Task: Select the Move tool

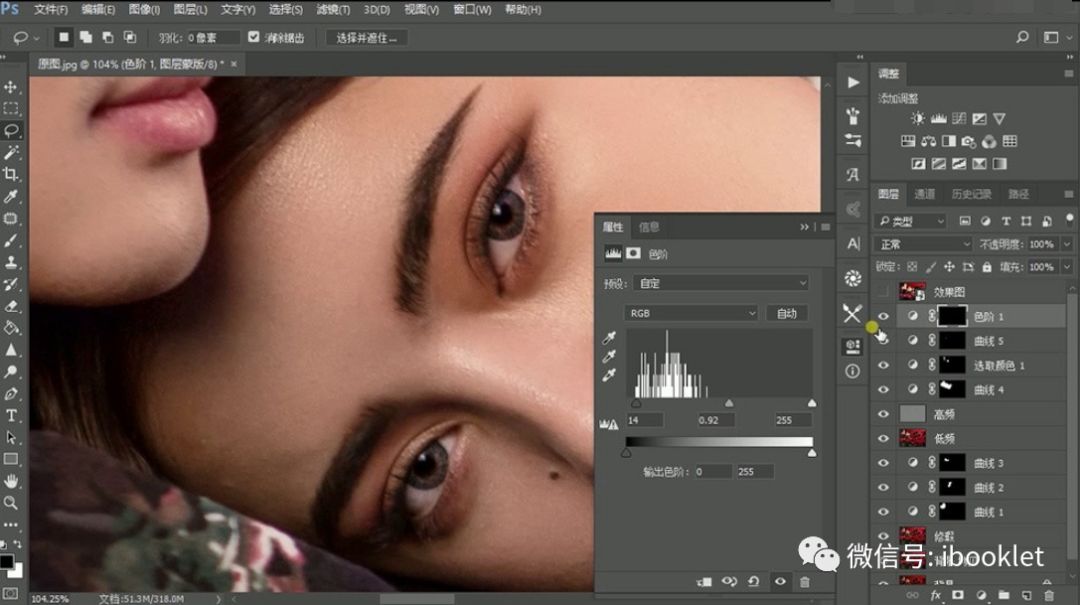Action: [x=12, y=87]
